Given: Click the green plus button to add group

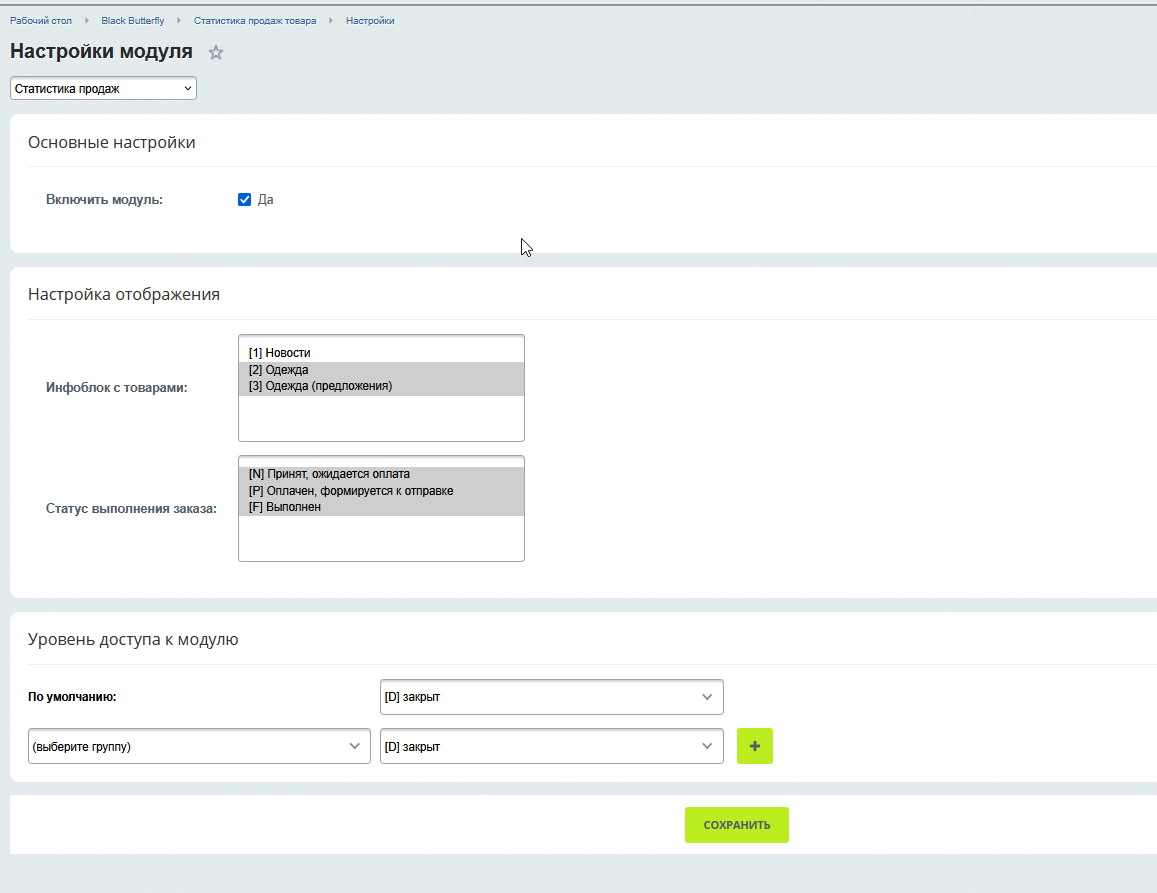Looking at the screenshot, I should coord(754,746).
